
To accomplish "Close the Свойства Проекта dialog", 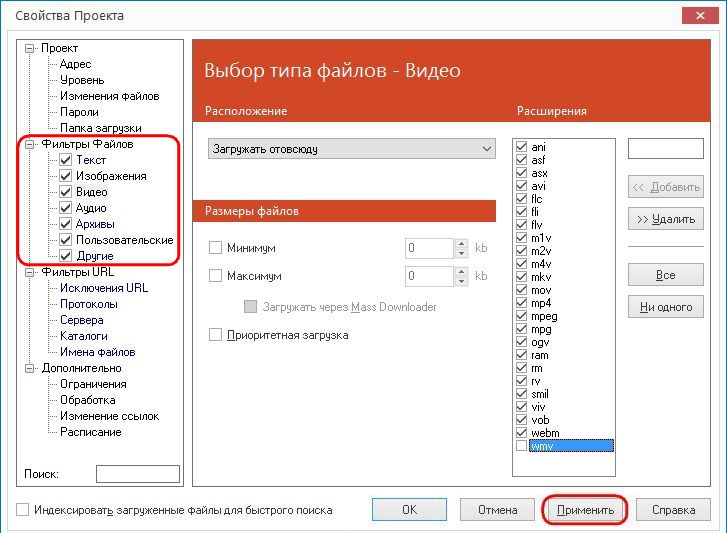I will 700,15.
